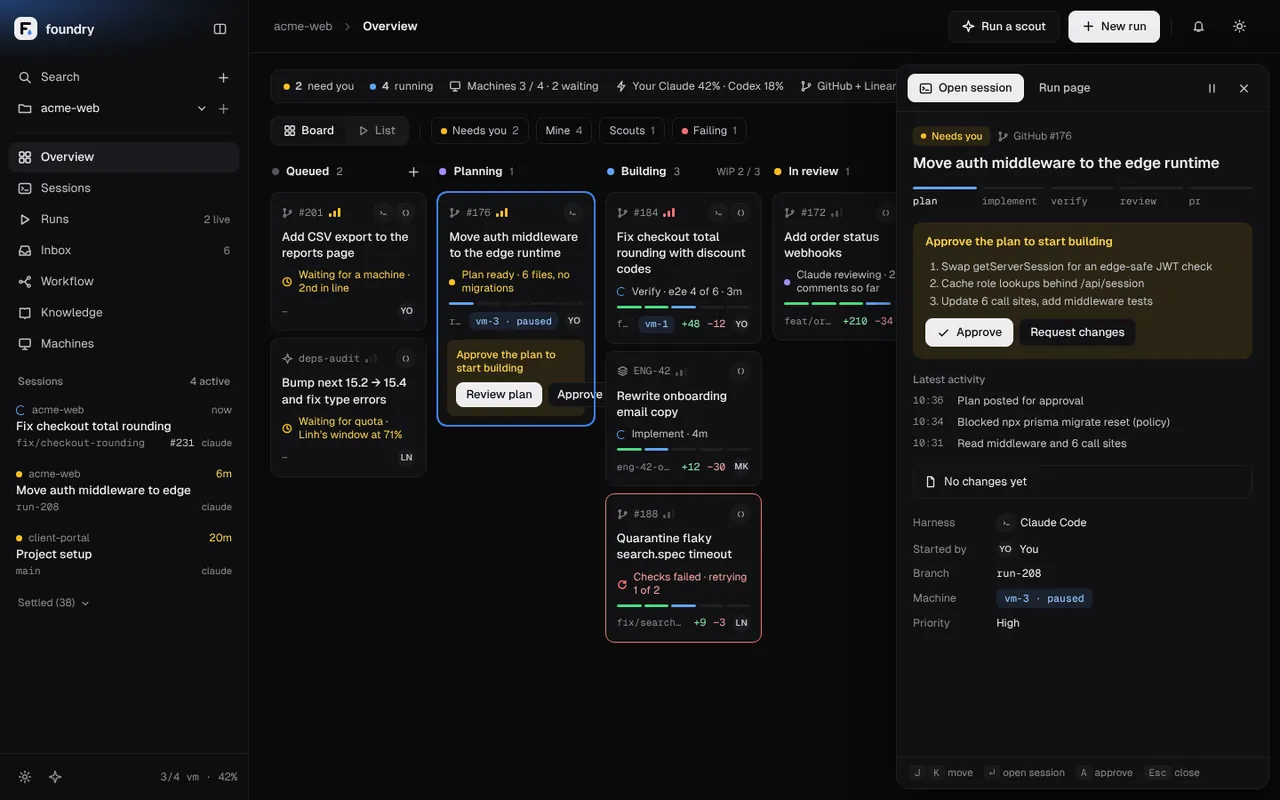Click the sun theme icon in top bar
The width and height of the screenshot is (1280, 800).
[1239, 26]
